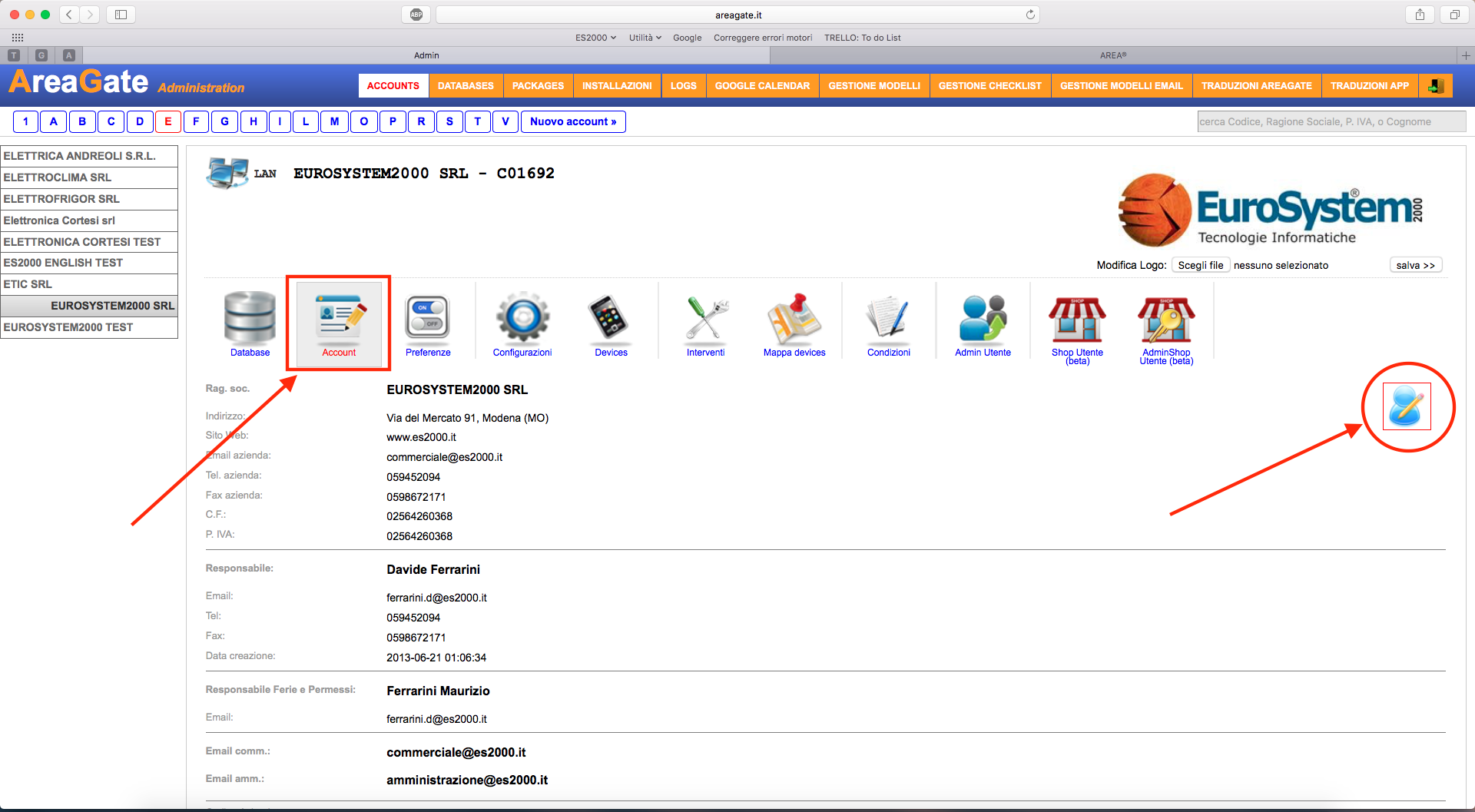The image size is (1475, 812).
Task: Click the Google bookmark link
Action: click(x=687, y=38)
